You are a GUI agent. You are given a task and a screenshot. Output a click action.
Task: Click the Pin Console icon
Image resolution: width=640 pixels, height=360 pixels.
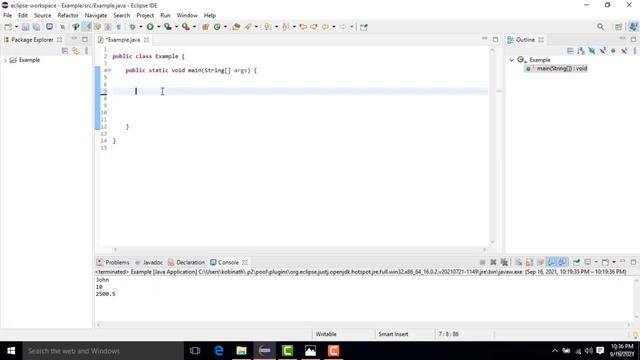pos(576,262)
